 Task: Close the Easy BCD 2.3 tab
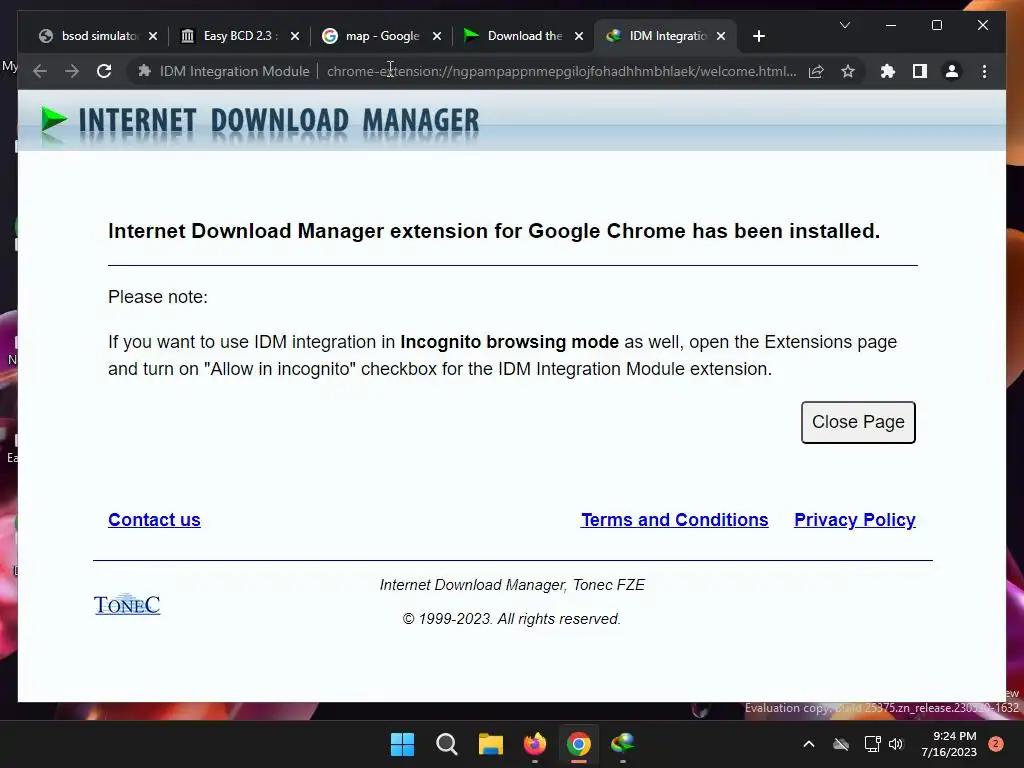[x=295, y=36]
